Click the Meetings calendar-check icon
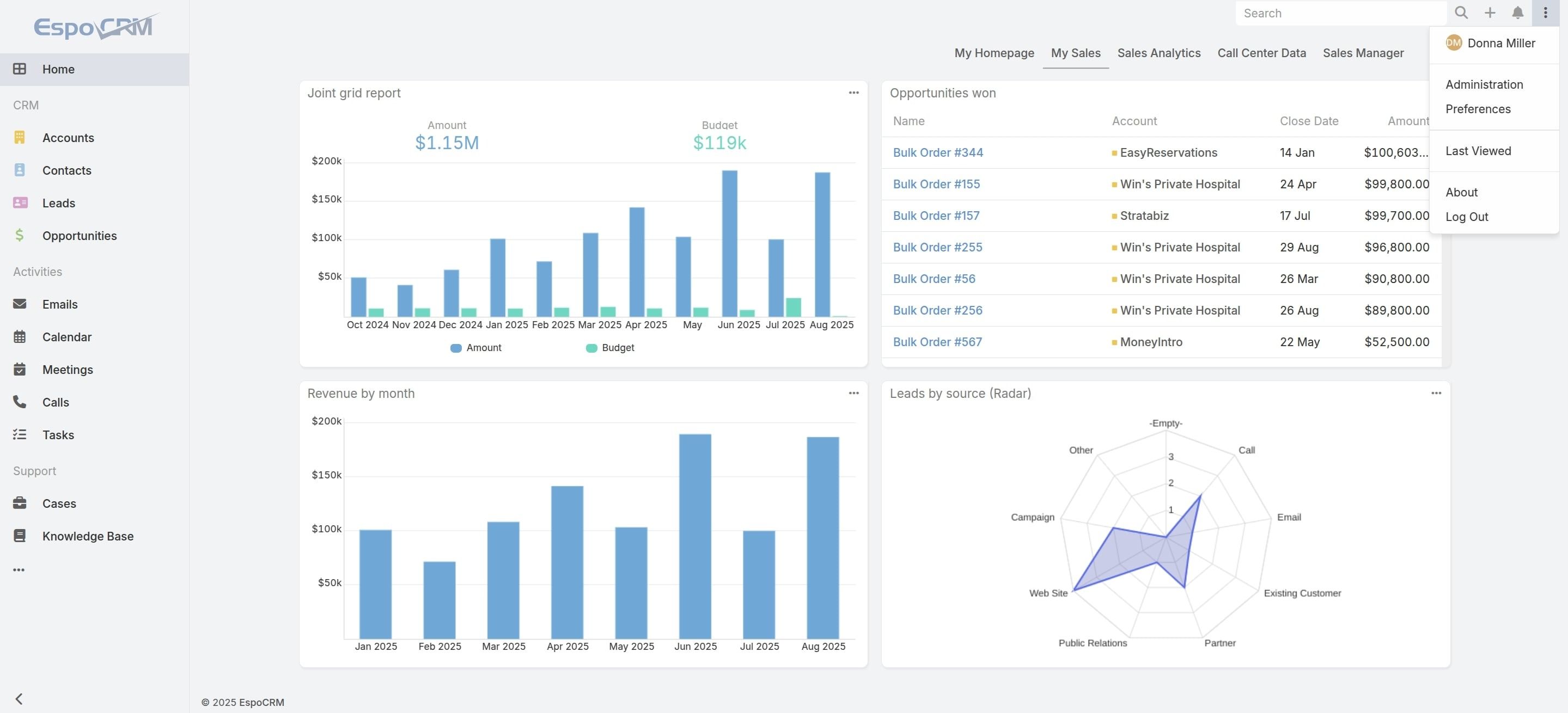Image resolution: width=1568 pixels, height=713 pixels. tap(20, 368)
